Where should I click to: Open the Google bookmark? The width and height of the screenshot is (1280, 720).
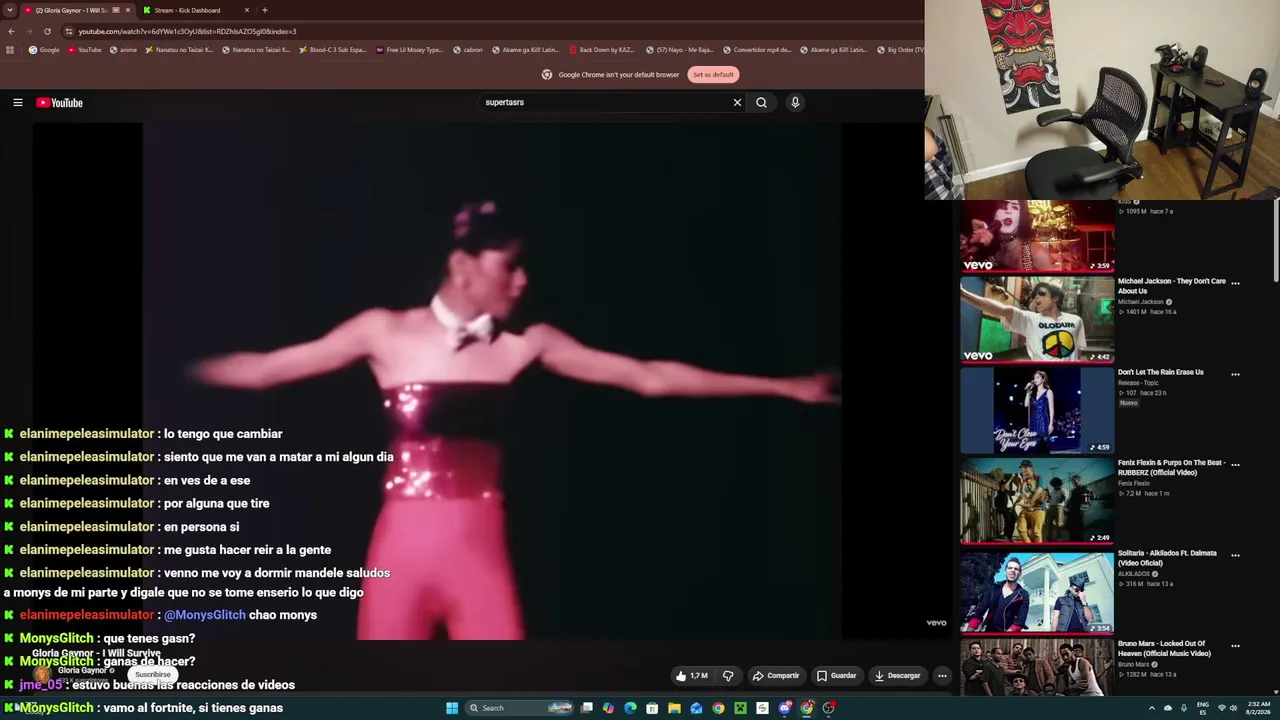(44, 50)
